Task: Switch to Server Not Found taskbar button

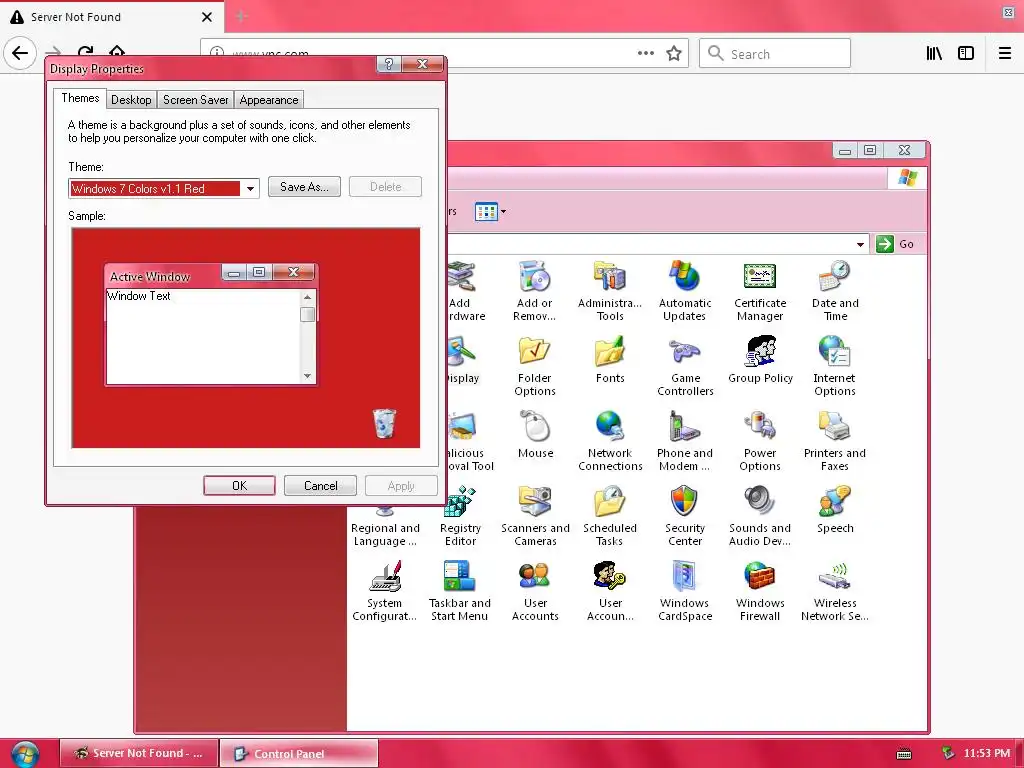Action: (x=138, y=753)
